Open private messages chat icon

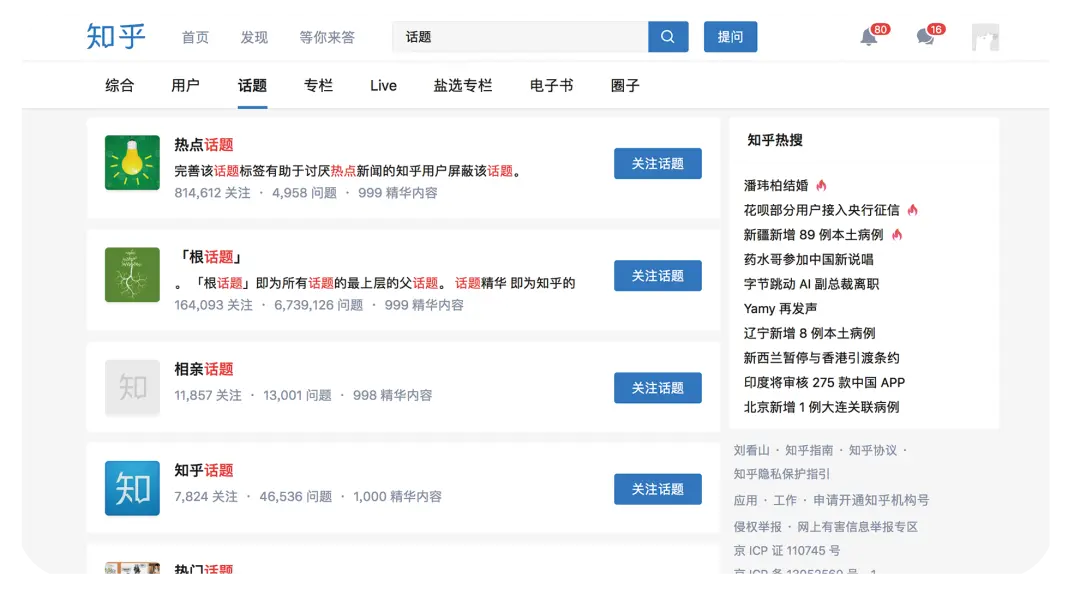coord(925,38)
